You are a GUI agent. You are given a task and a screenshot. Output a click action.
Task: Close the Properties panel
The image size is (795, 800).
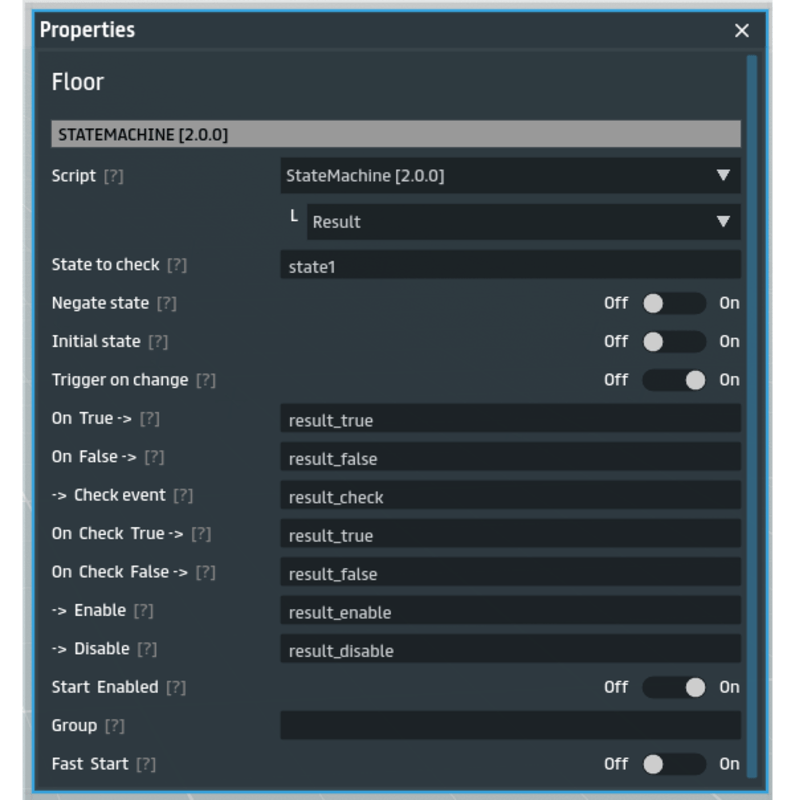pos(741,31)
